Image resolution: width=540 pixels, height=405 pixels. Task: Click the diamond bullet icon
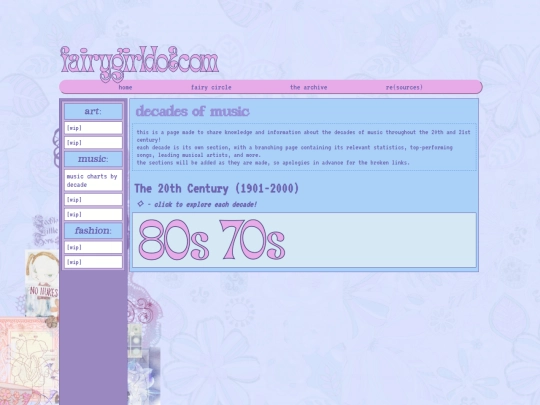pyautogui.click(x=141, y=204)
